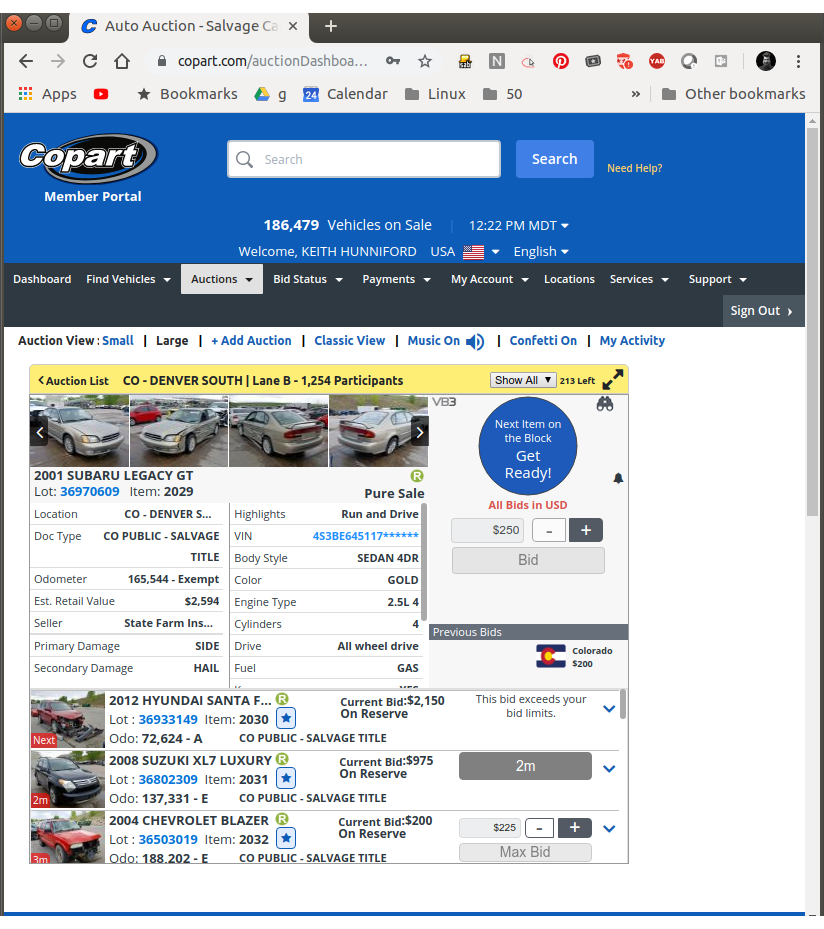The height and width of the screenshot is (929, 824).
Task: Increase the Blazer $225 max bid
Action: coord(574,828)
